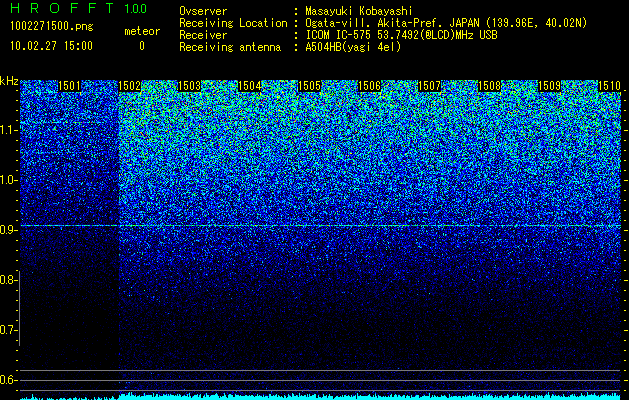This screenshot has width=629, height=400.
Task: Click the 1502 time marker
Action: point(130,86)
